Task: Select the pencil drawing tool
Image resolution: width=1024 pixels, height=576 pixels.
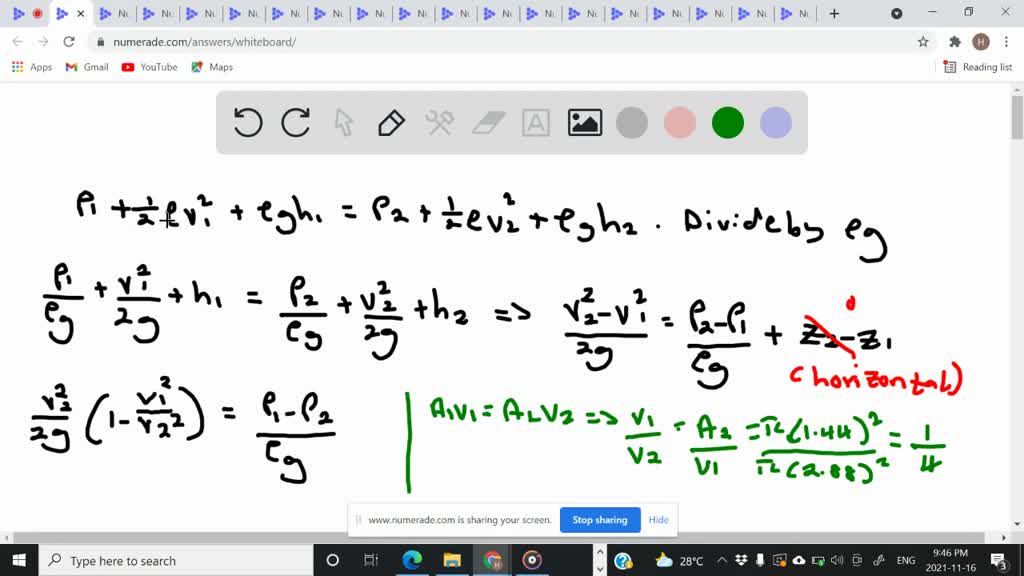Action: (x=391, y=123)
